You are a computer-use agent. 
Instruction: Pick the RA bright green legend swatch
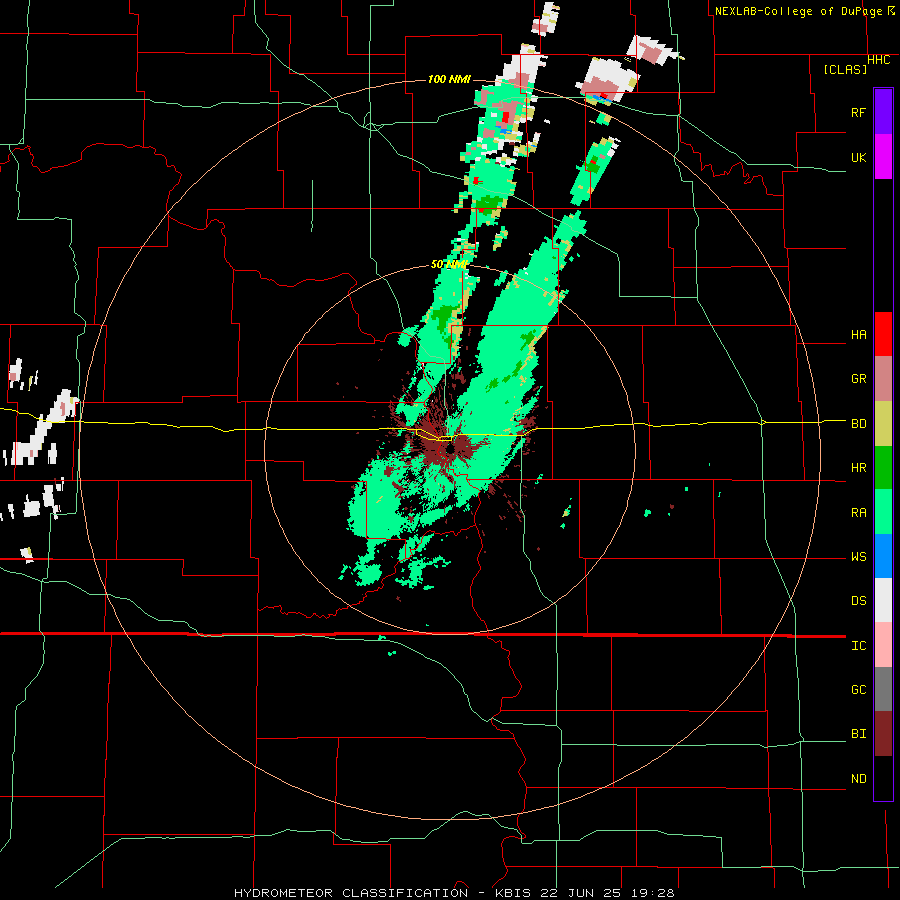[883, 512]
